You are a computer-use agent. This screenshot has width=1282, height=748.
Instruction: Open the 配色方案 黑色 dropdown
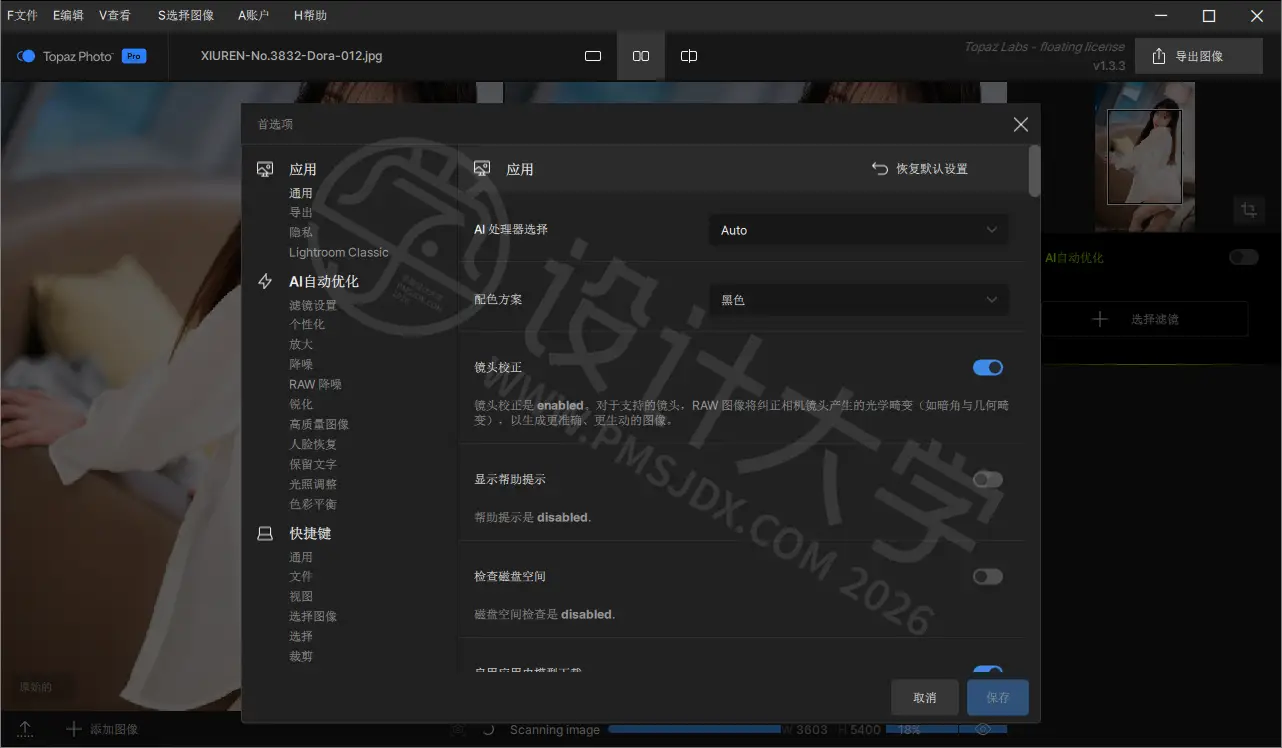[x=859, y=300]
